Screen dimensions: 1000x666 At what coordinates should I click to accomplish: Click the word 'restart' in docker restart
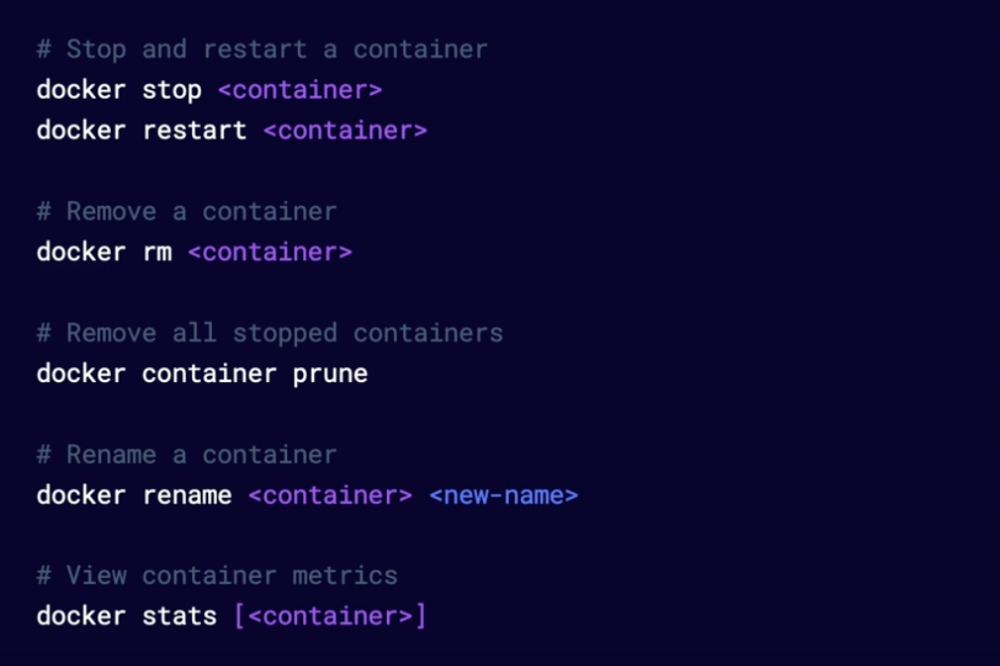[195, 131]
